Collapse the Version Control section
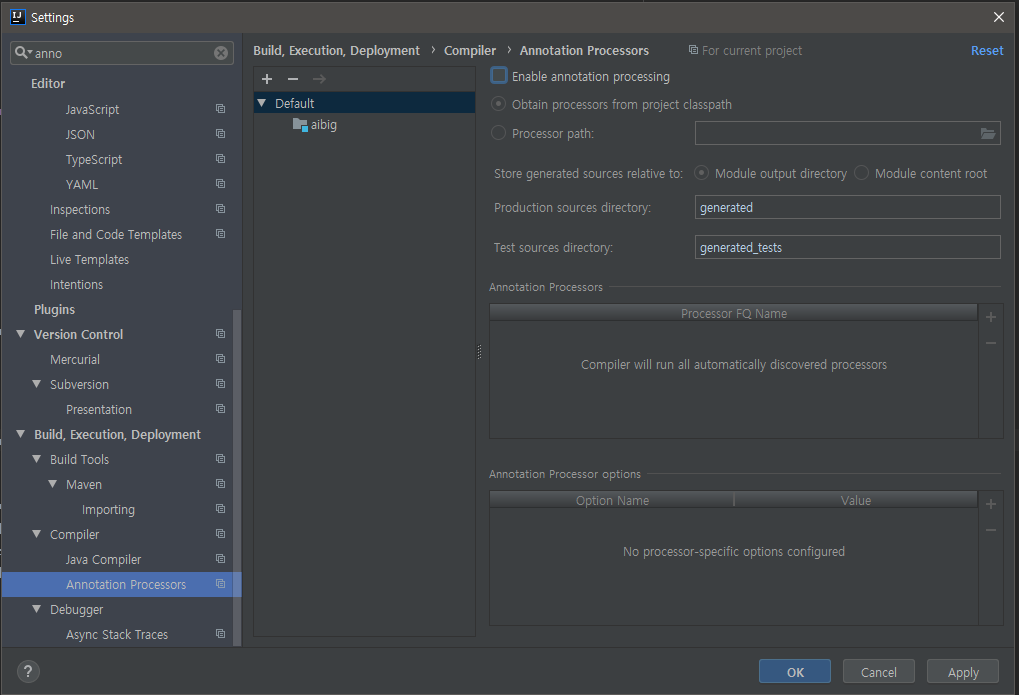 click(21, 334)
